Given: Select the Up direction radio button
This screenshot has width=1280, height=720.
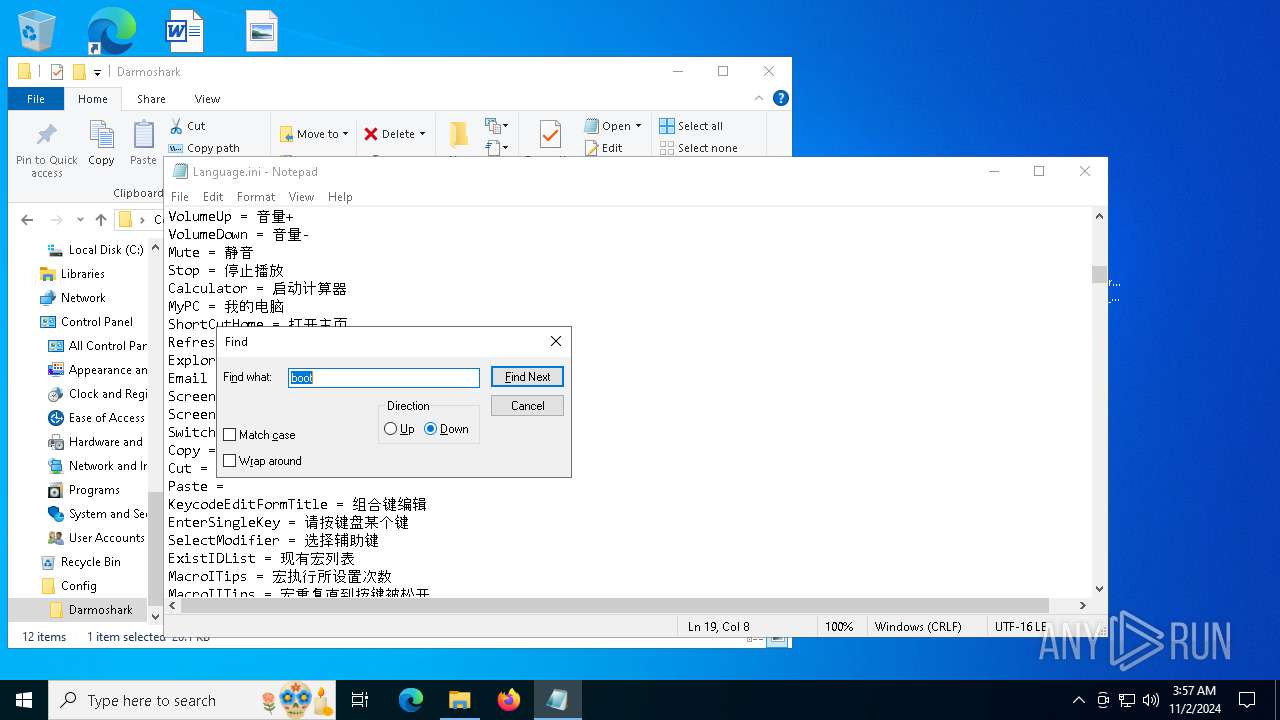Looking at the screenshot, I should [391, 429].
